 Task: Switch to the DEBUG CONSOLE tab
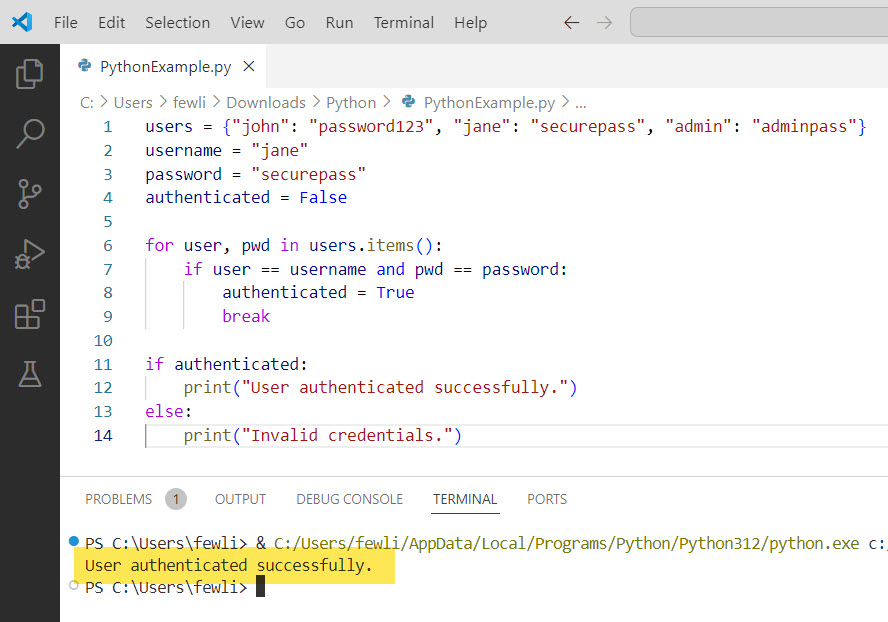click(349, 499)
